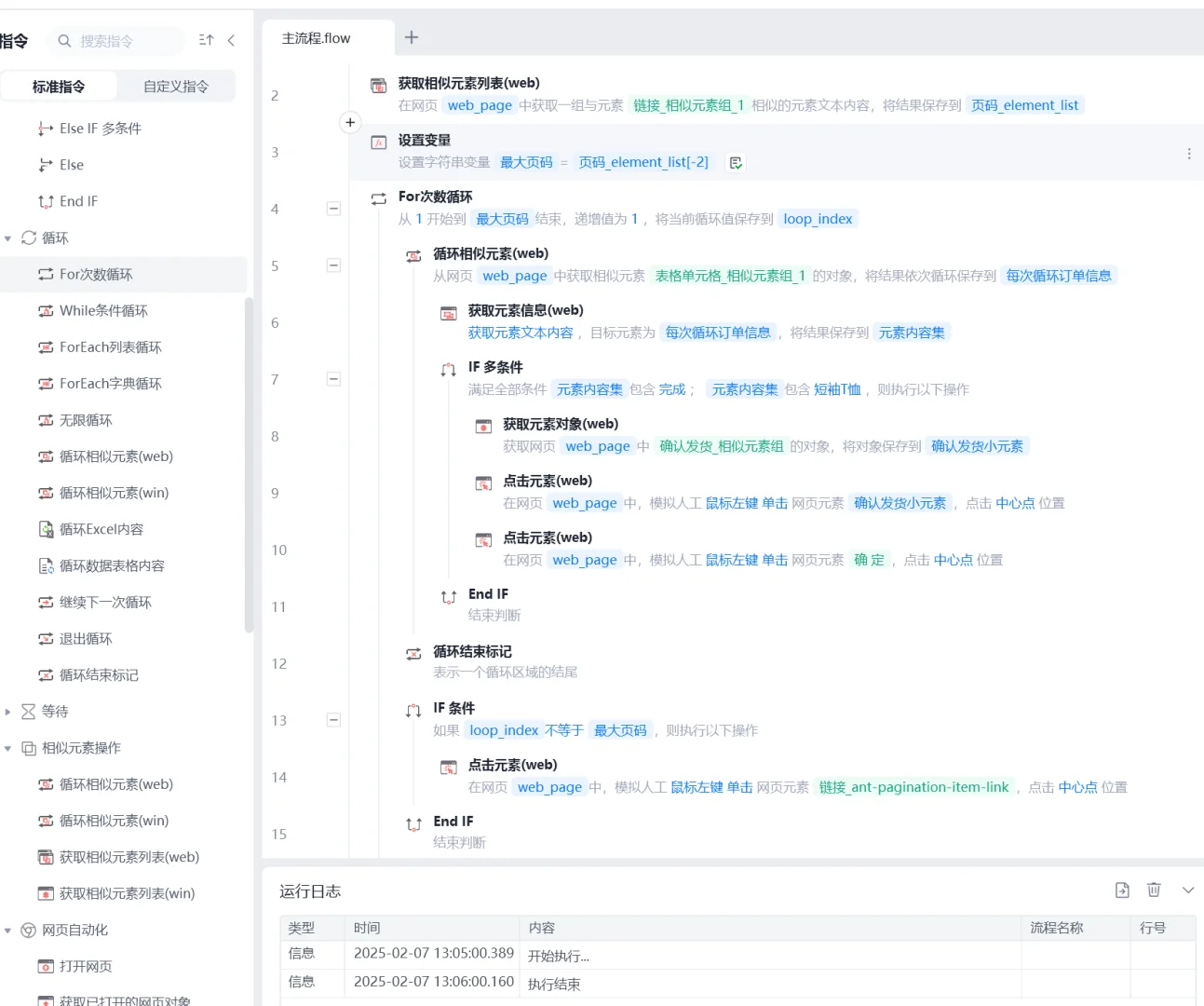Viewport: 1204px width, 1006px height.
Task: Click magnifier icon in instruction search
Action: (62, 41)
